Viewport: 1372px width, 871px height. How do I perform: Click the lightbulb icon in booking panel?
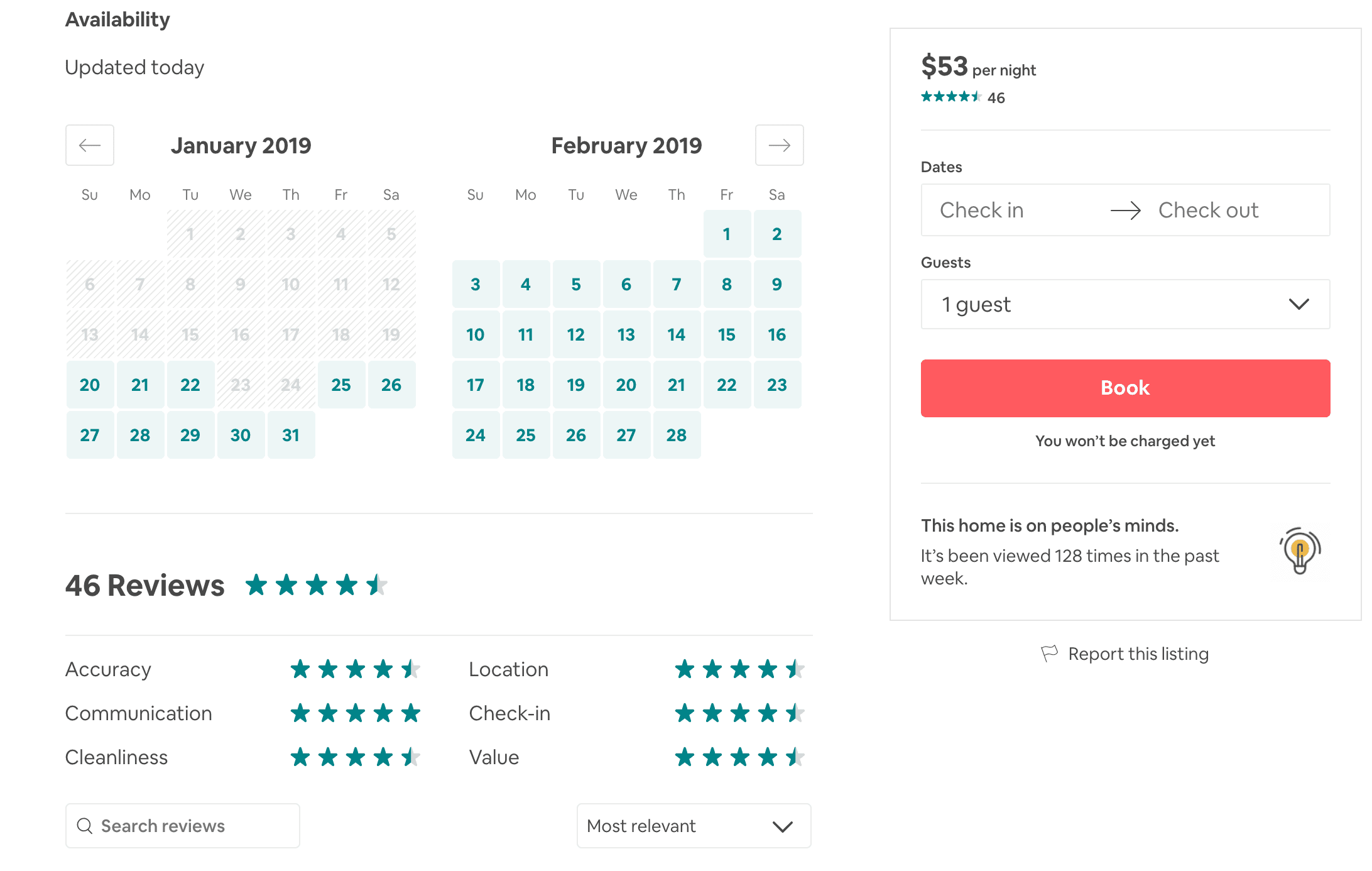(x=1300, y=551)
